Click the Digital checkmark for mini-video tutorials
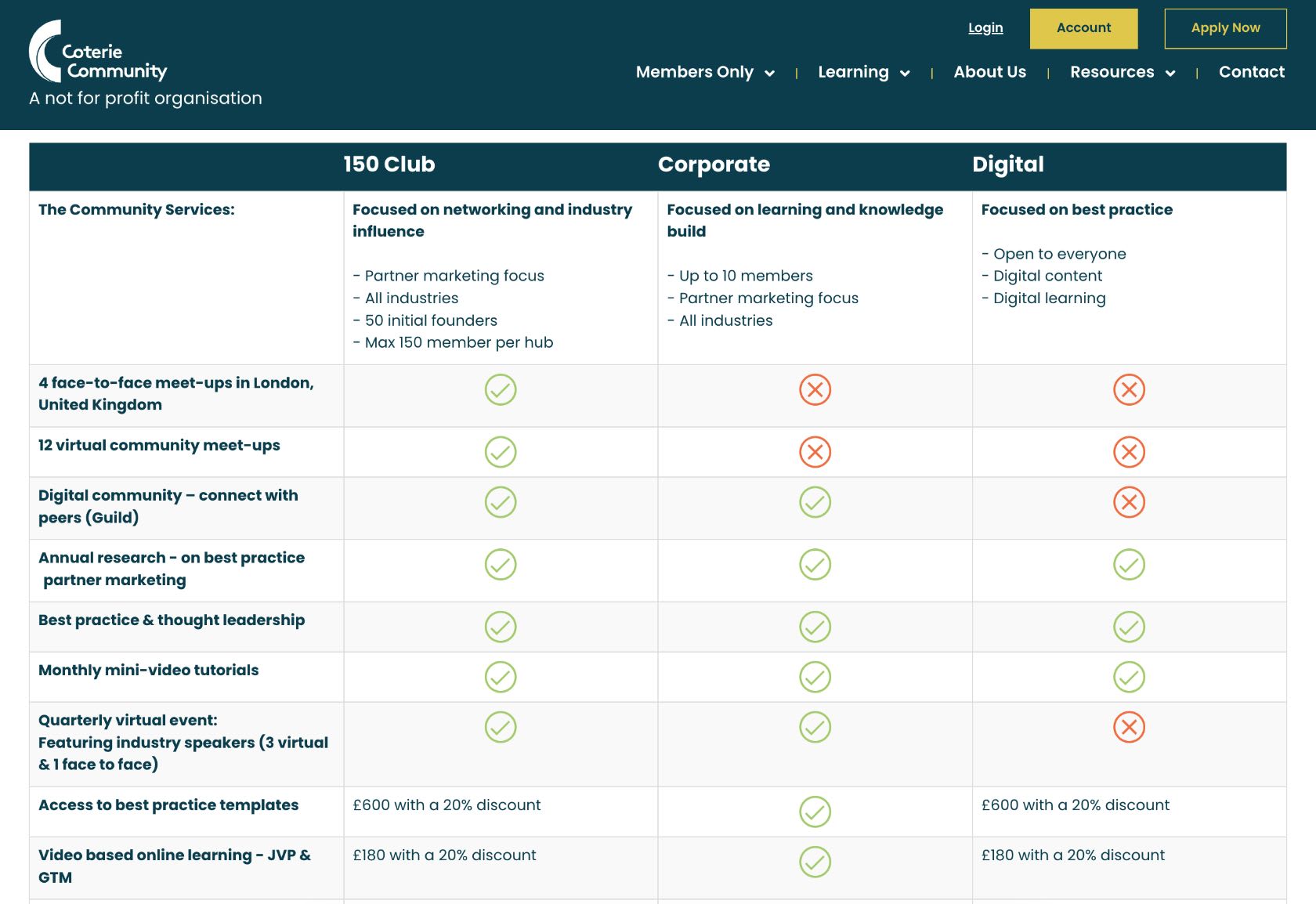Screen dimensions: 1316x904 (x=1129, y=677)
